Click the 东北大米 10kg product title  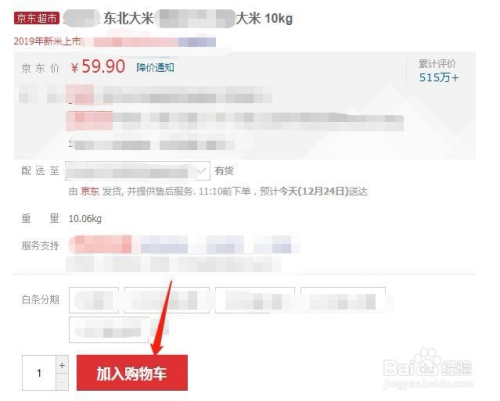[198, 18]
